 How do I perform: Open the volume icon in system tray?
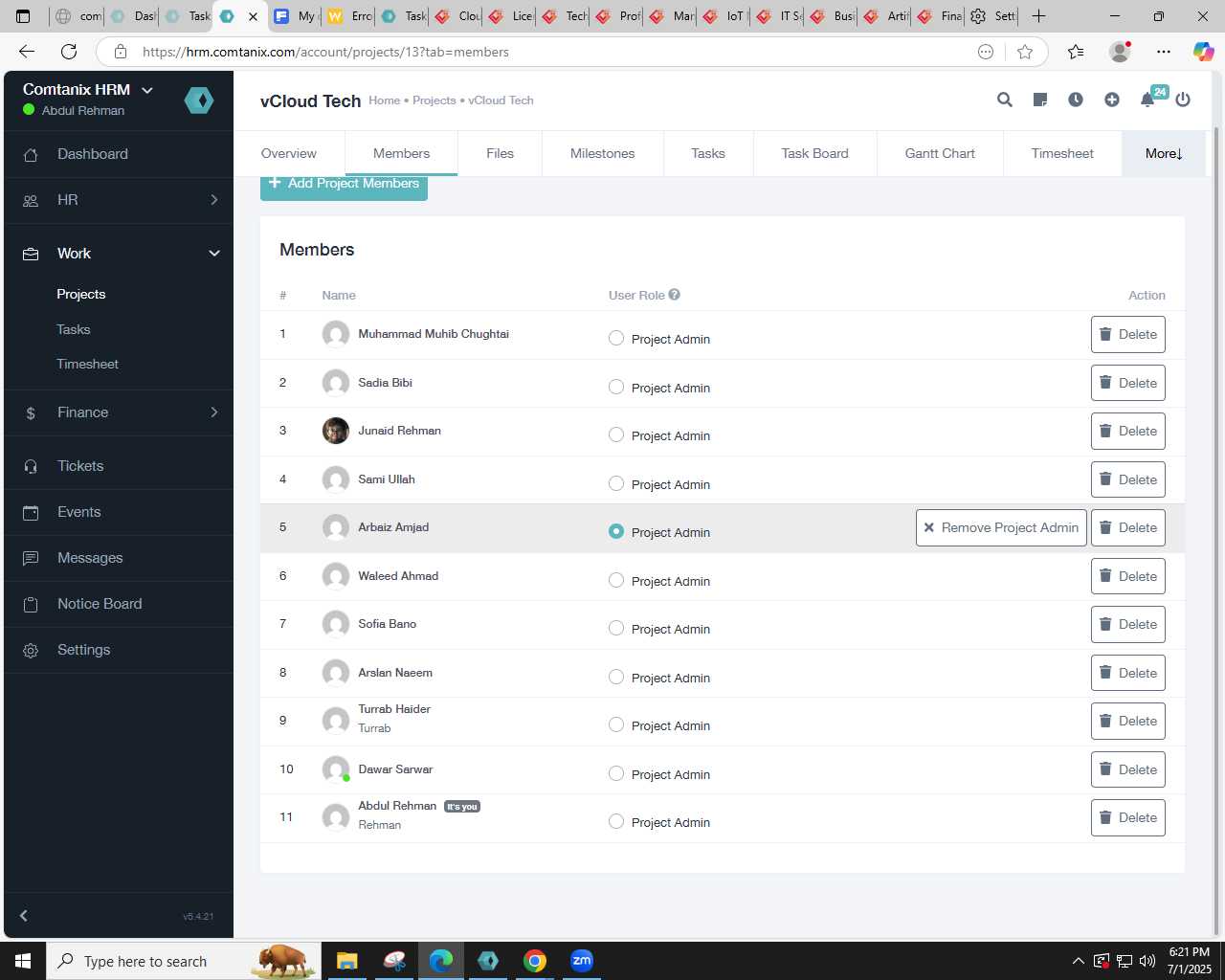click(1147, 961)
